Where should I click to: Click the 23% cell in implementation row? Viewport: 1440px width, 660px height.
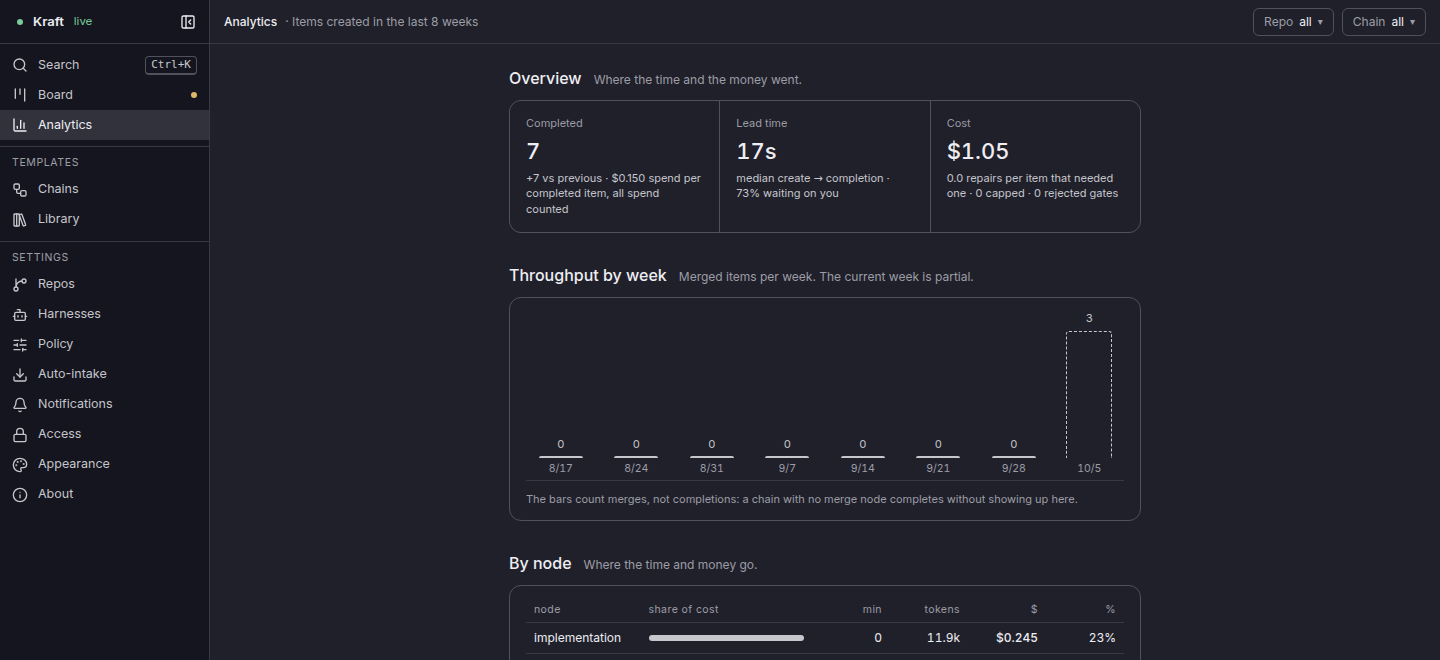tap(1103, 638)
